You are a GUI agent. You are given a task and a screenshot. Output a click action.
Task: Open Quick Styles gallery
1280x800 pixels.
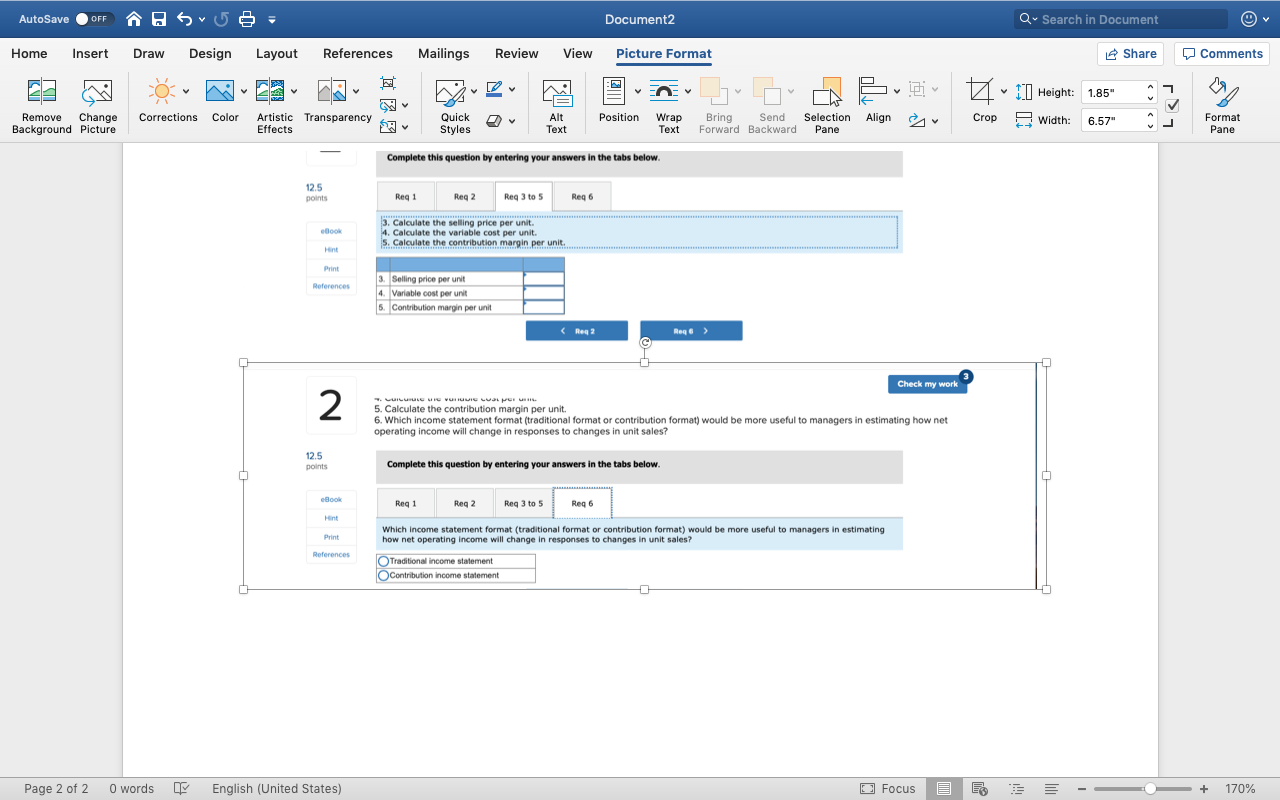451,92
